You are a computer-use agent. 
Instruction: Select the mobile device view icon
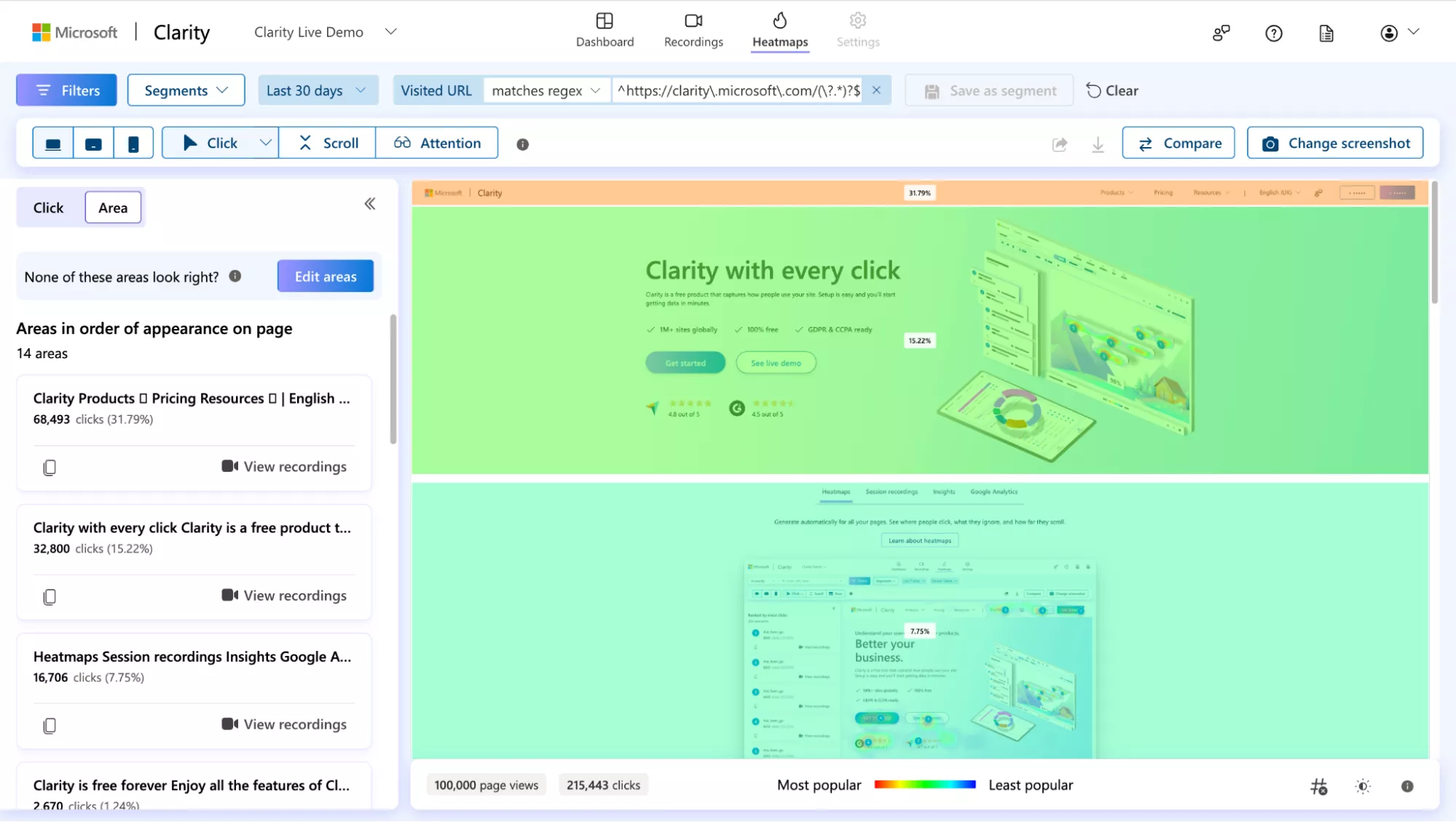[133, 143]
